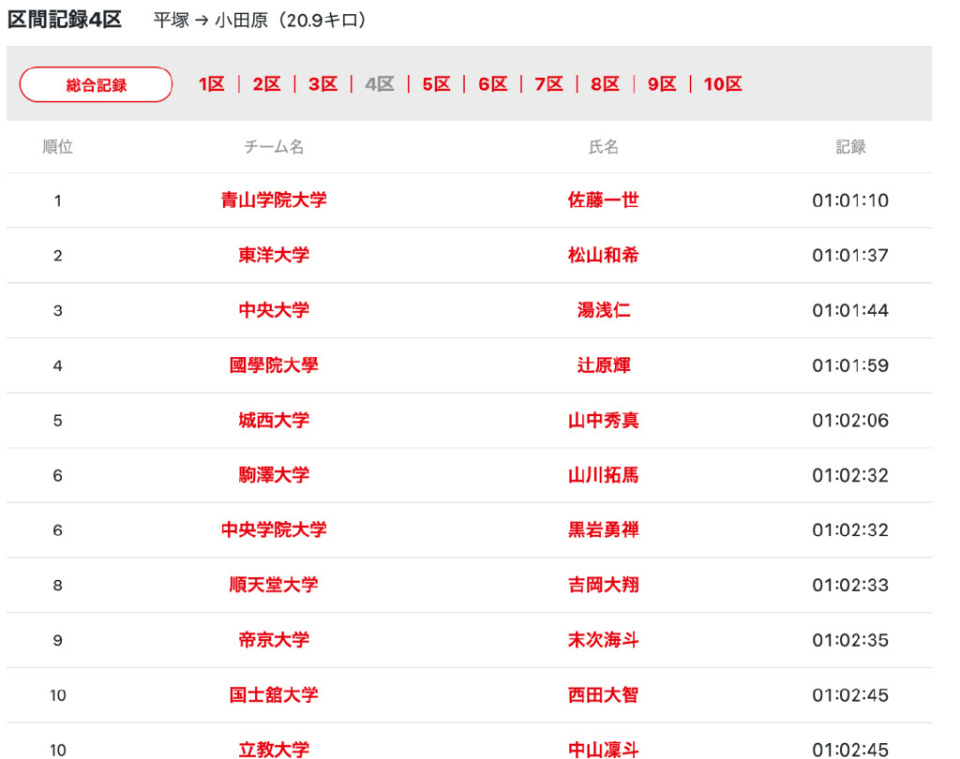Click the 立教大学 team link
Viewport: 960px width, 759px height.
pyautogui.click(x=274, y=750)
